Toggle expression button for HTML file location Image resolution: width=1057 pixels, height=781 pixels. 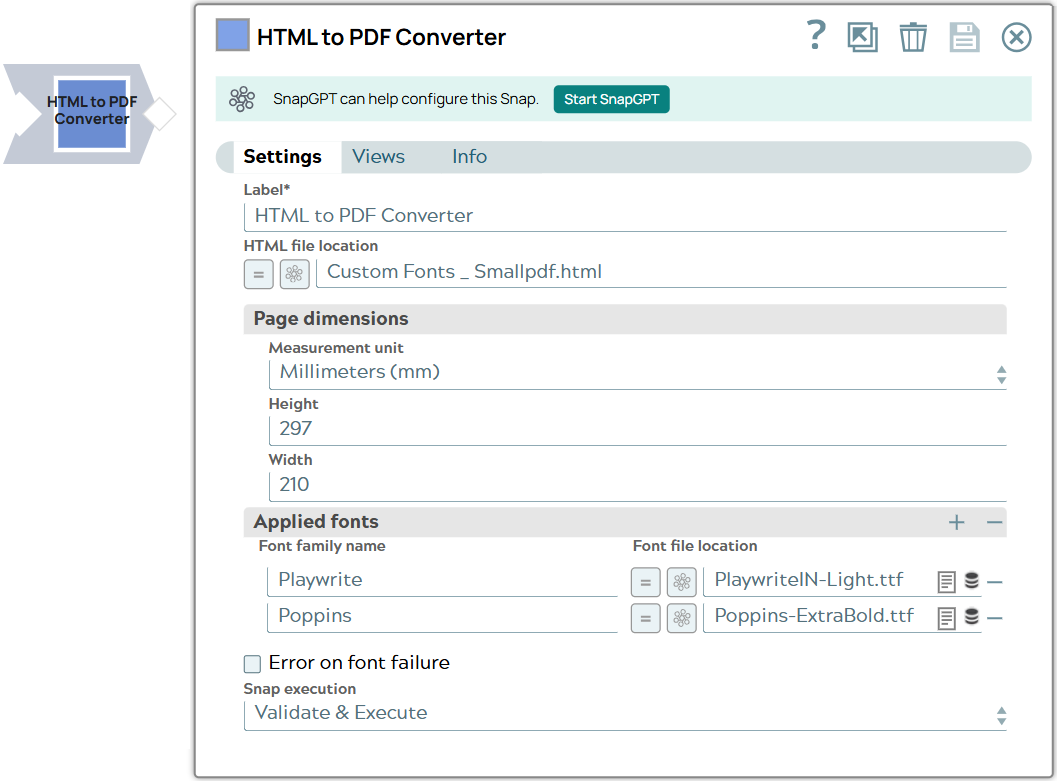pos(258,273)
